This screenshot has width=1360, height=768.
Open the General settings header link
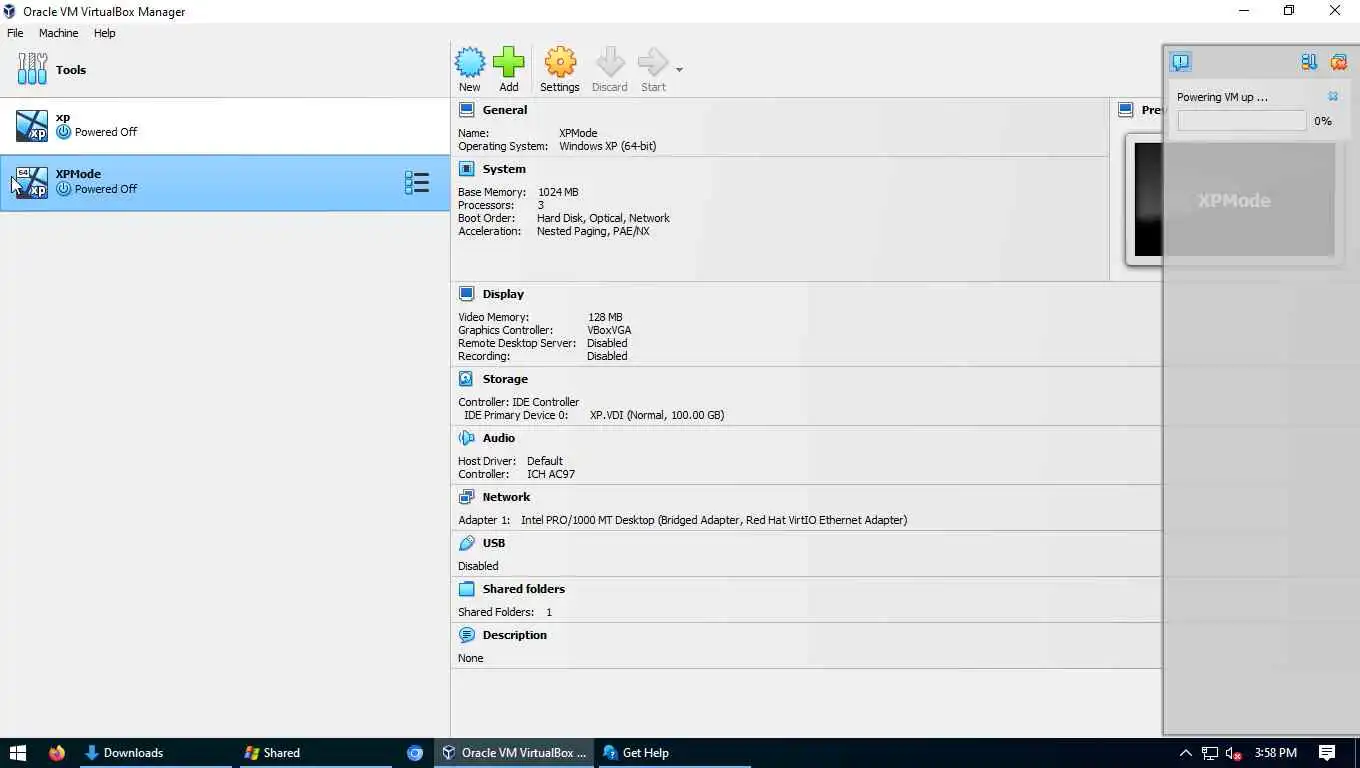tap(504, 110)
